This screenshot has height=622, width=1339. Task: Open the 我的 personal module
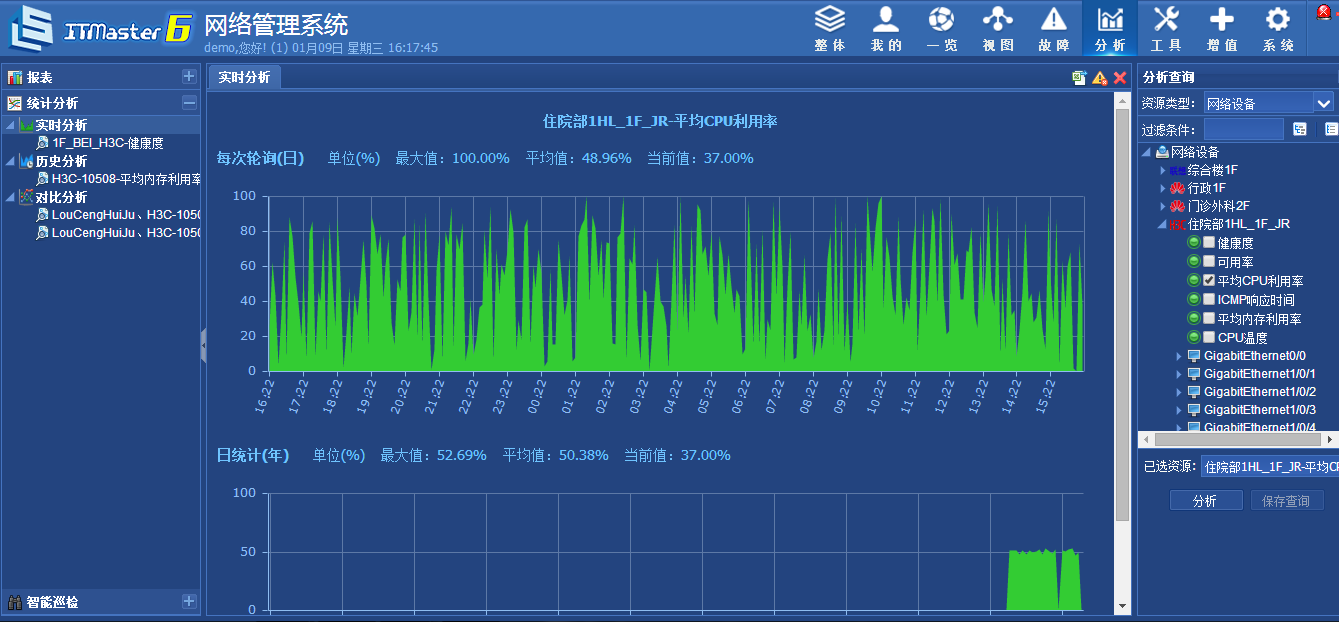(886, 28)
